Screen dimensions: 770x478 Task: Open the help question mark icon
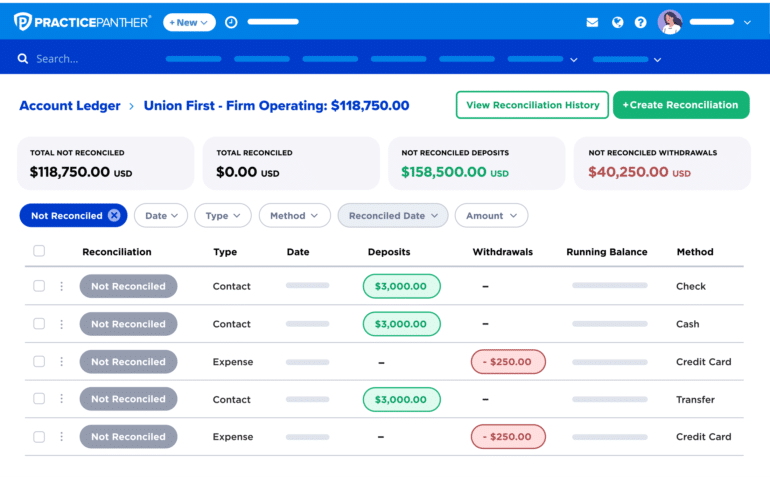point(641,22)
